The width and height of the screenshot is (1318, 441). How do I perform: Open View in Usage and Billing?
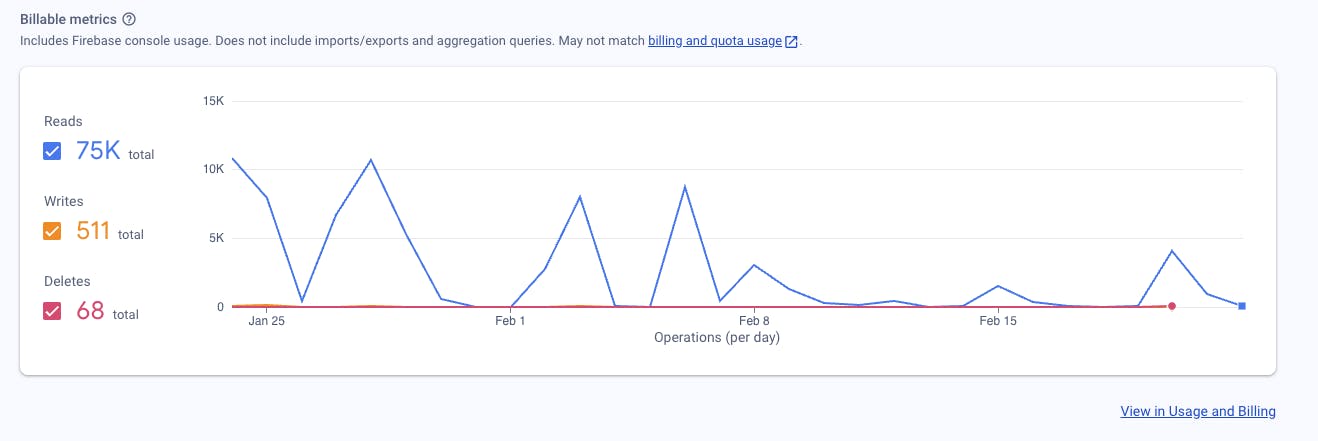pyautogui.click(x=1198, y=411)
